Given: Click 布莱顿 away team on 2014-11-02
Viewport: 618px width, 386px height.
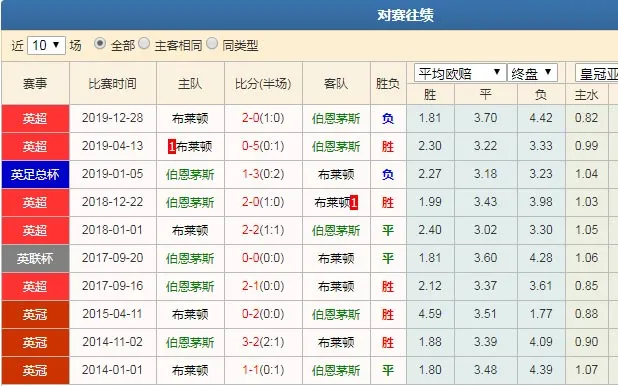Looking at the screenshot, I should [x=336, y=343].
